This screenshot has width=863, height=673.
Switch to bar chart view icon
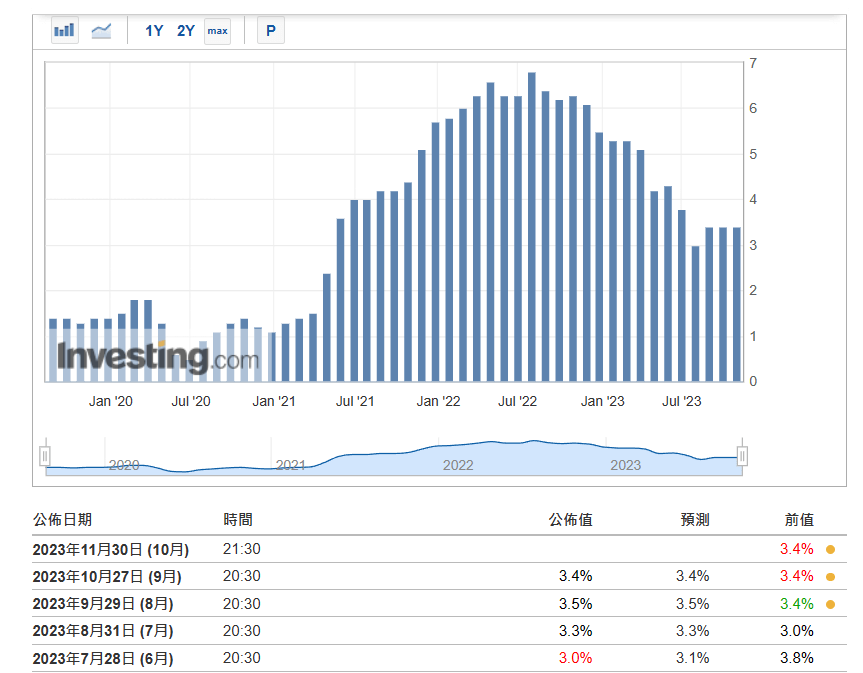tap(65, 31)
